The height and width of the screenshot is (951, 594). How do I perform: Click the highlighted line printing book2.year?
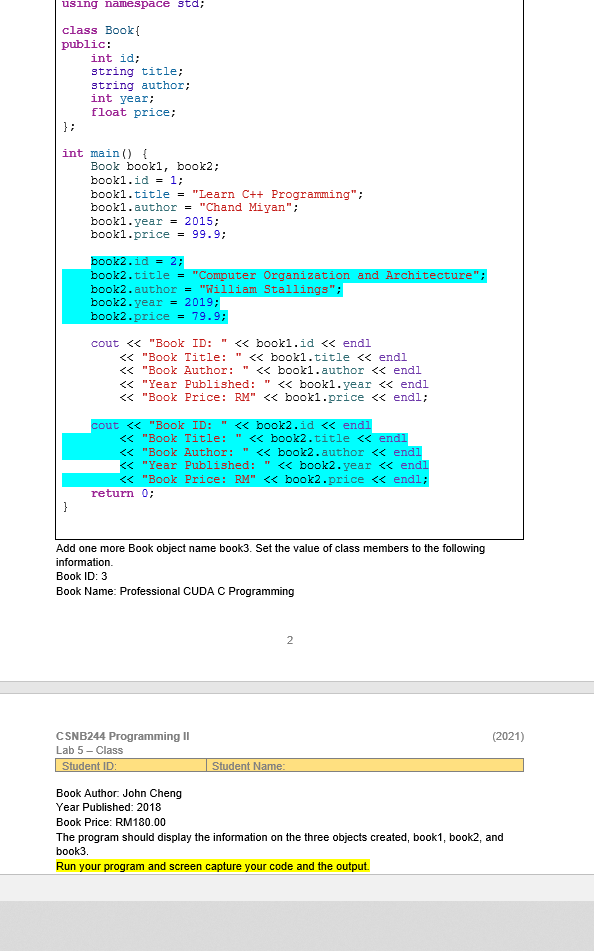tap(274, 465)
